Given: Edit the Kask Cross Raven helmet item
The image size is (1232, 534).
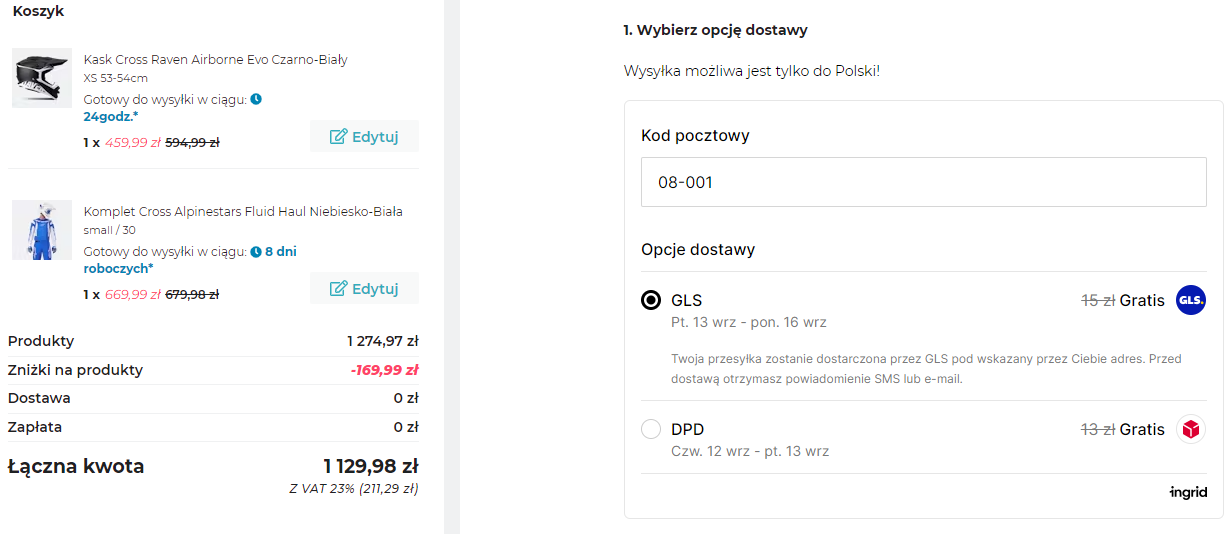Looking at the screenshot, I should [364, 136].
